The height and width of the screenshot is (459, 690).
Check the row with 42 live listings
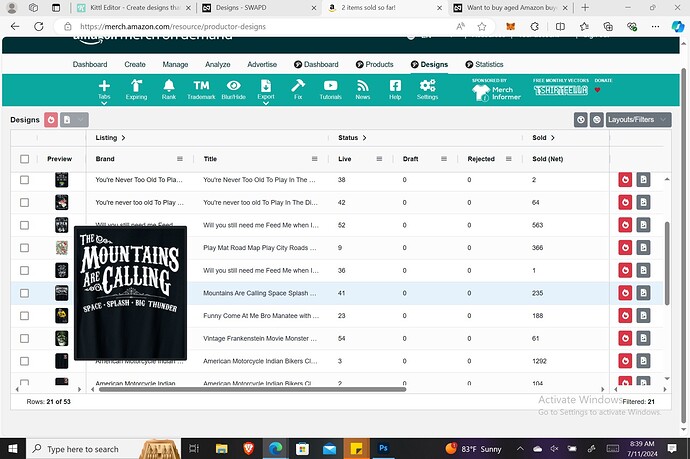25,202
